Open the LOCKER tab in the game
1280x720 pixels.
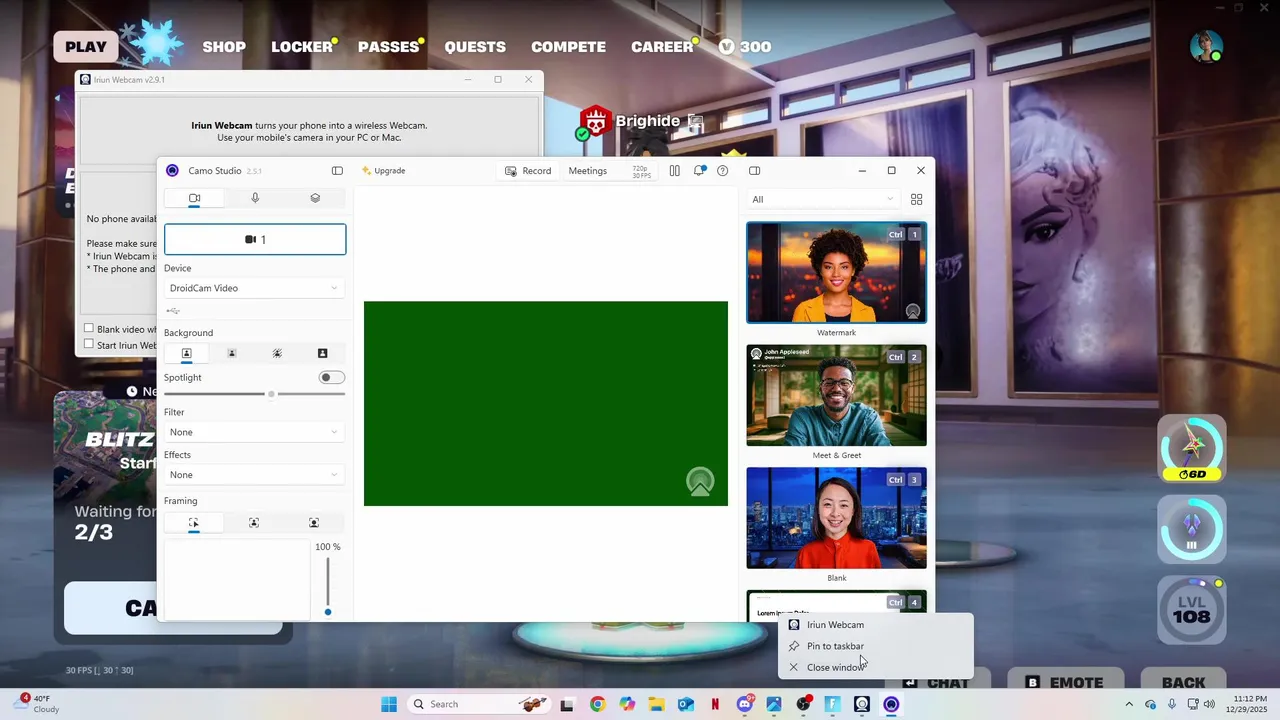click(x=302, y=47)
